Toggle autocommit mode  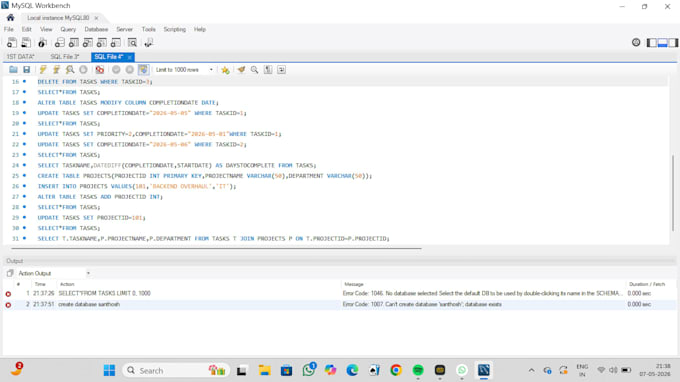point(143,69)
